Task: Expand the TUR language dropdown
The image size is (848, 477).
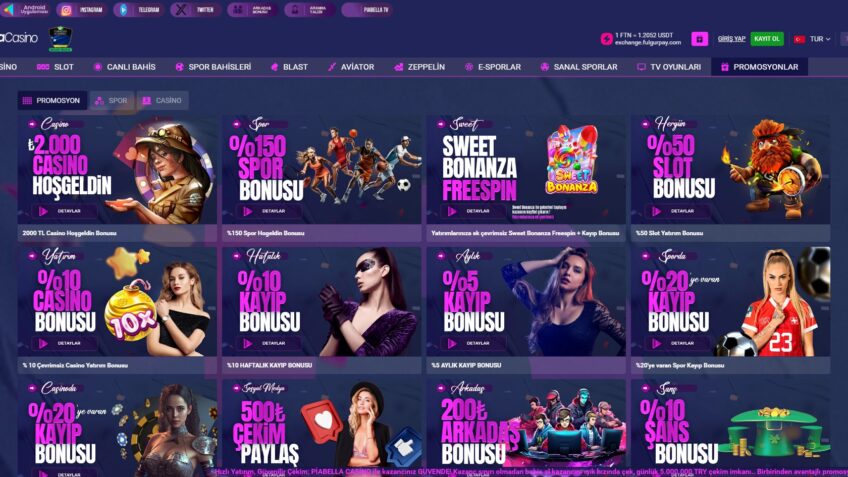Action: pyautogui.click(x=820, y=39)
